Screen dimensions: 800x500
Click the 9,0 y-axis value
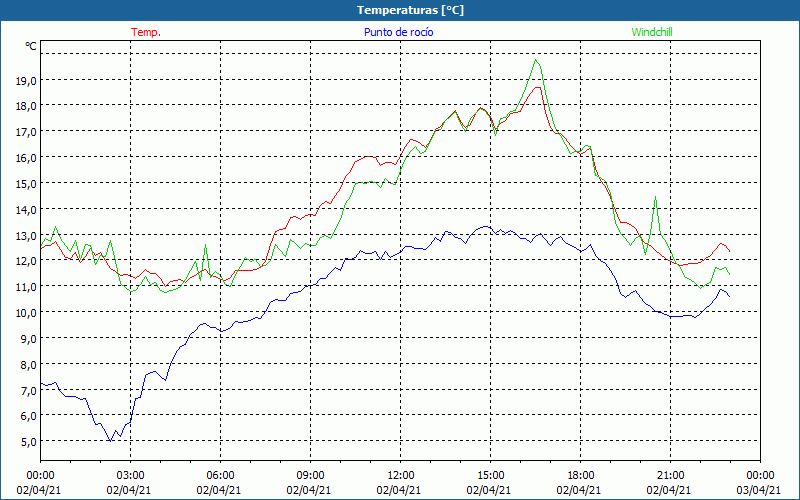pos(29,339)
